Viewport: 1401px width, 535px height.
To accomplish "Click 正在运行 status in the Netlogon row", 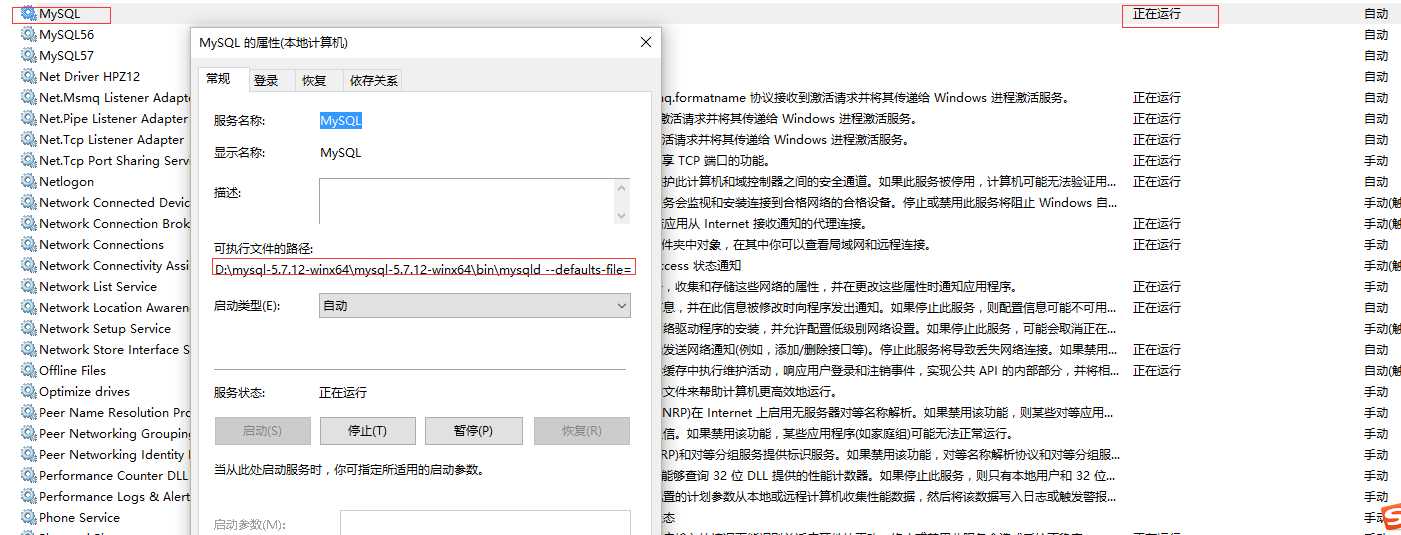I will 1157,182.
